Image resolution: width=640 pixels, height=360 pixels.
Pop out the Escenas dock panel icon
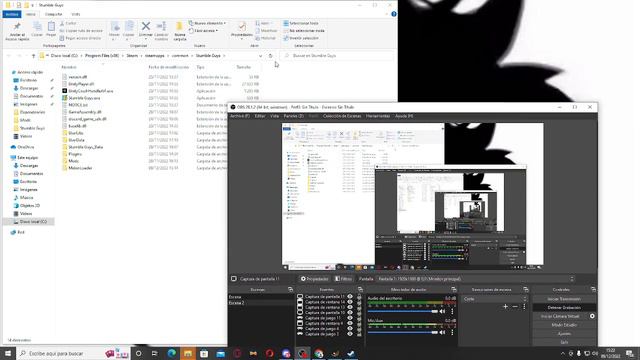290,289
